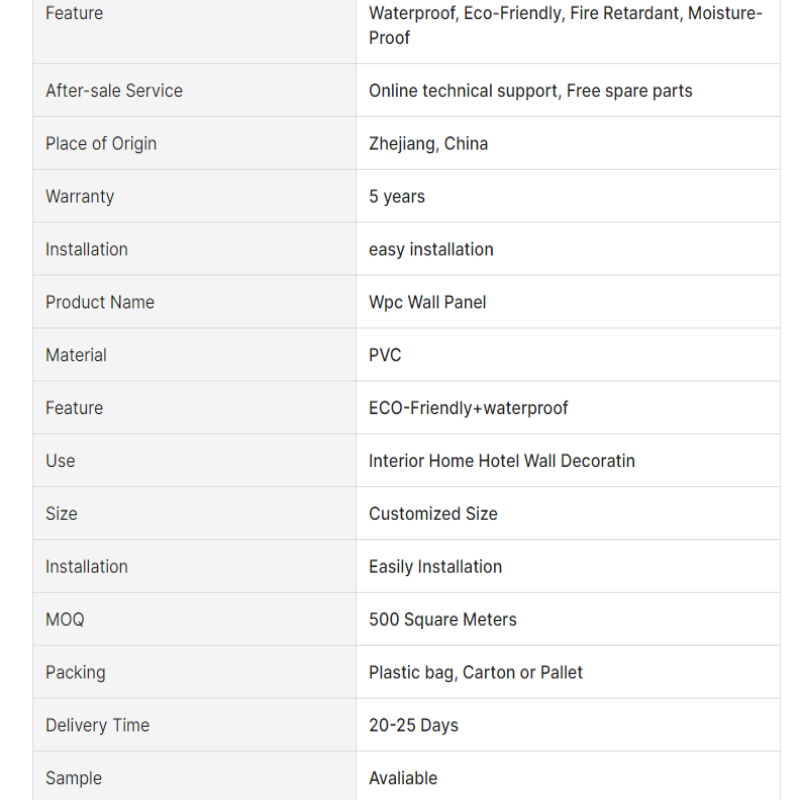This screenshot has width=800, height=800.
Task: Select the "Wpc Wall Panel" value
Action: point(427,302)
